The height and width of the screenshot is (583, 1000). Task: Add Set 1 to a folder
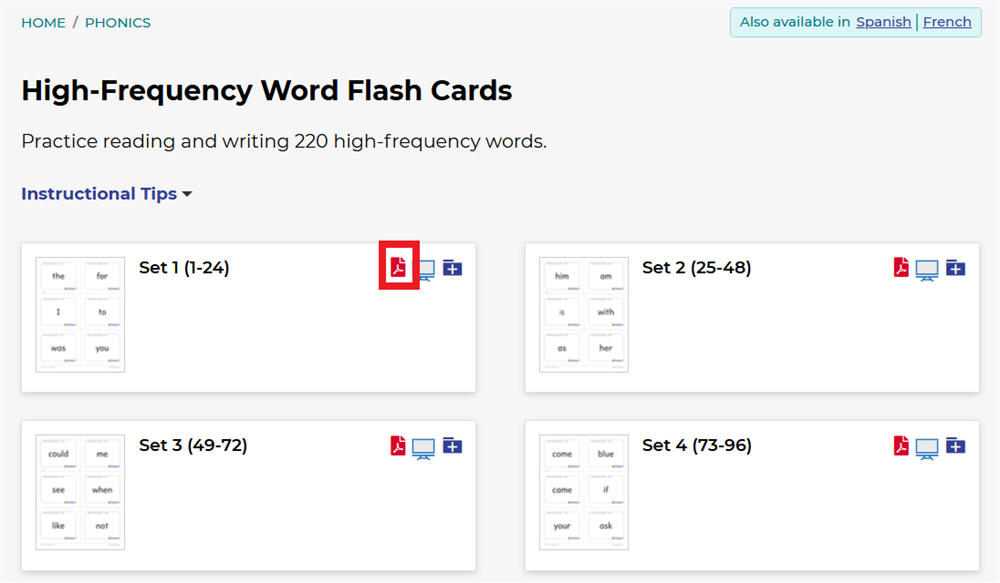(452, 268)
